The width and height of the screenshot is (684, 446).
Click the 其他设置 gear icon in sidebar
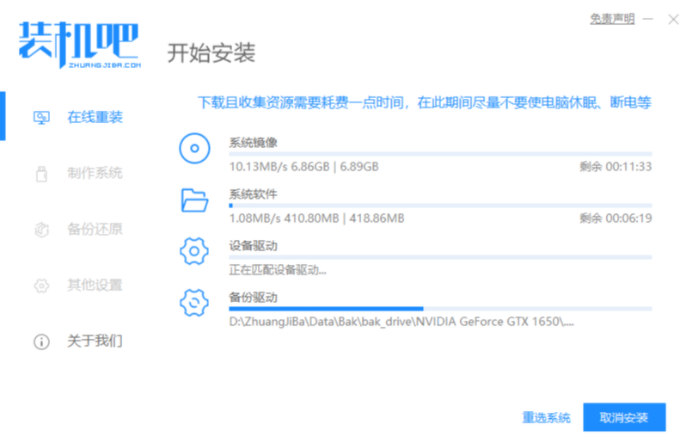41,285
